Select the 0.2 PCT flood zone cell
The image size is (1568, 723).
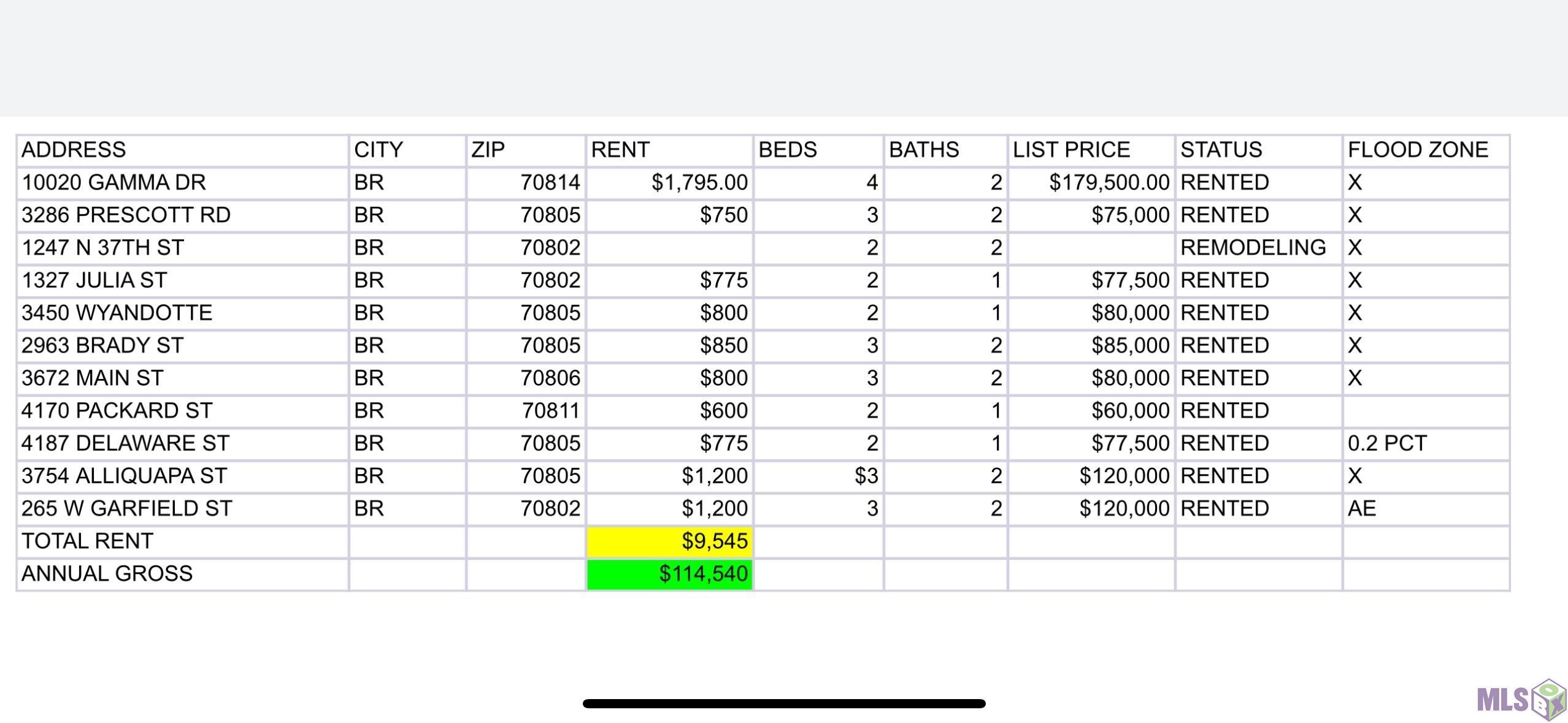point(1425,443)
